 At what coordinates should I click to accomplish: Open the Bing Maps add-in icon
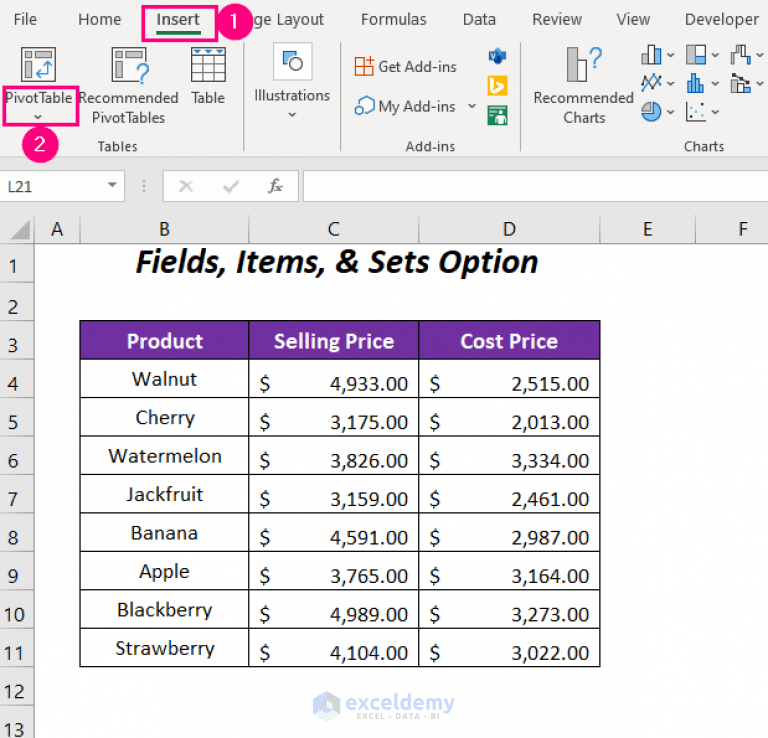497,86
